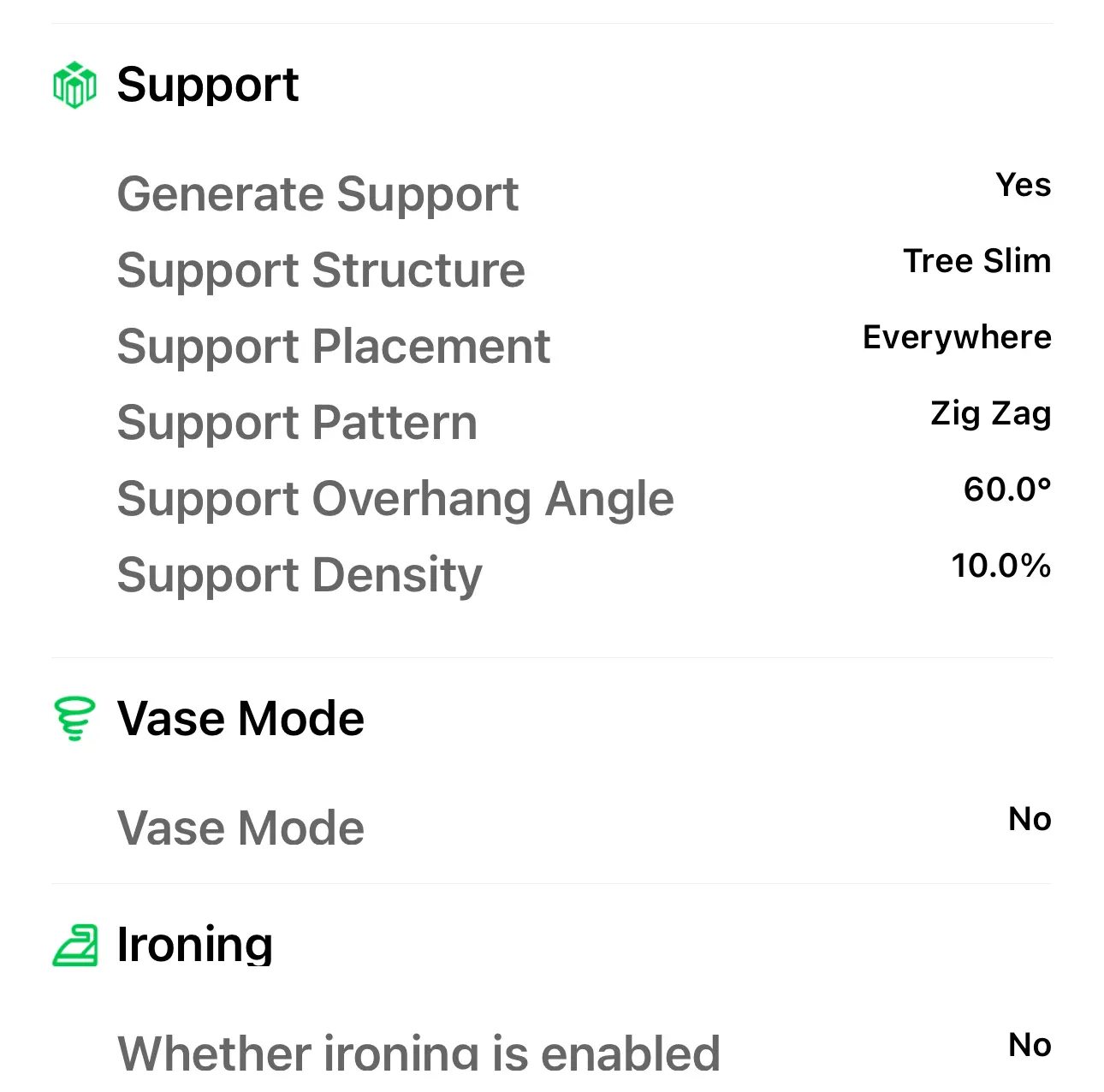This screenshot has width=1104, height=1092.
Task: Tap the Support Structure label
Action: [321, 270]
